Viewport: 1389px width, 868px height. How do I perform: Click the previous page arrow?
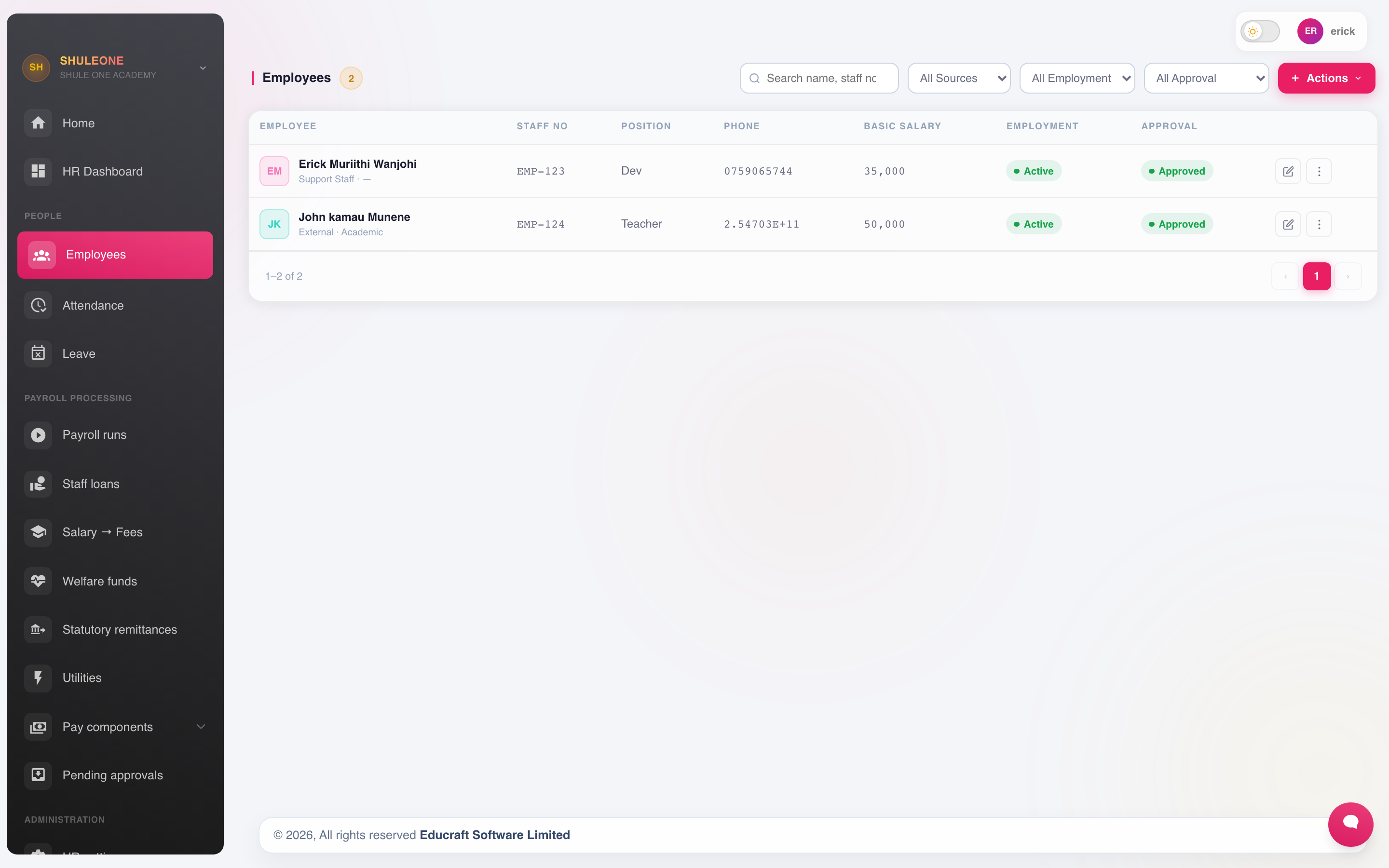(1286, 276)
